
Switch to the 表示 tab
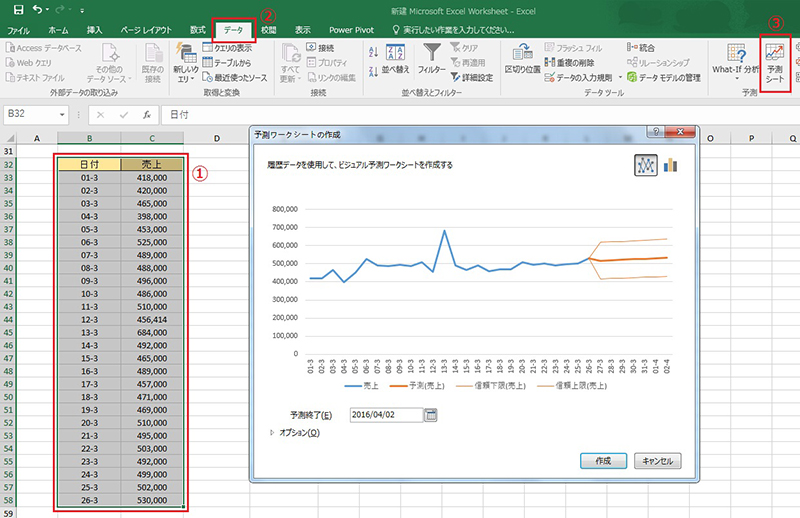pyautogui.click(x=303, y=30)
